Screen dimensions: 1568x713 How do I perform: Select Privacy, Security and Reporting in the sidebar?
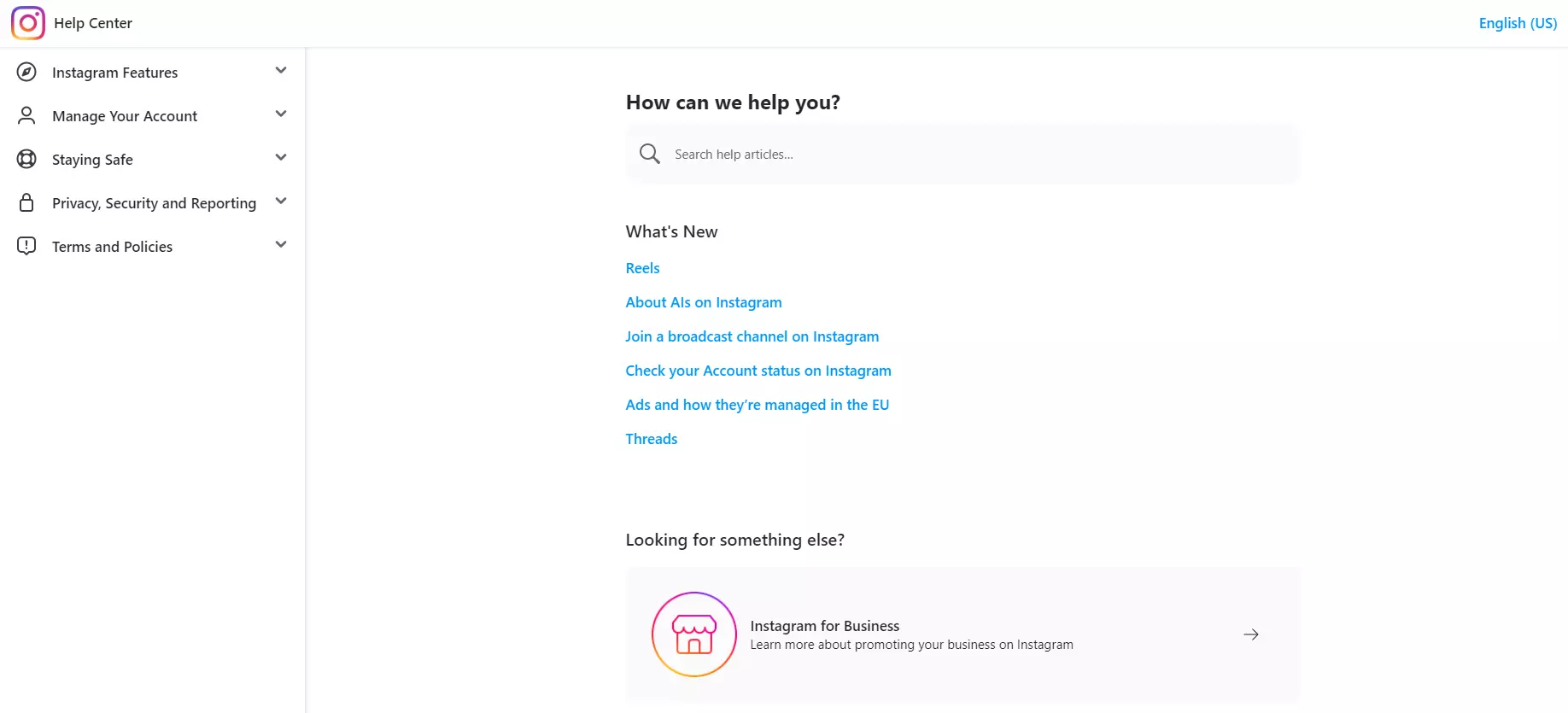tap(154, 202)
